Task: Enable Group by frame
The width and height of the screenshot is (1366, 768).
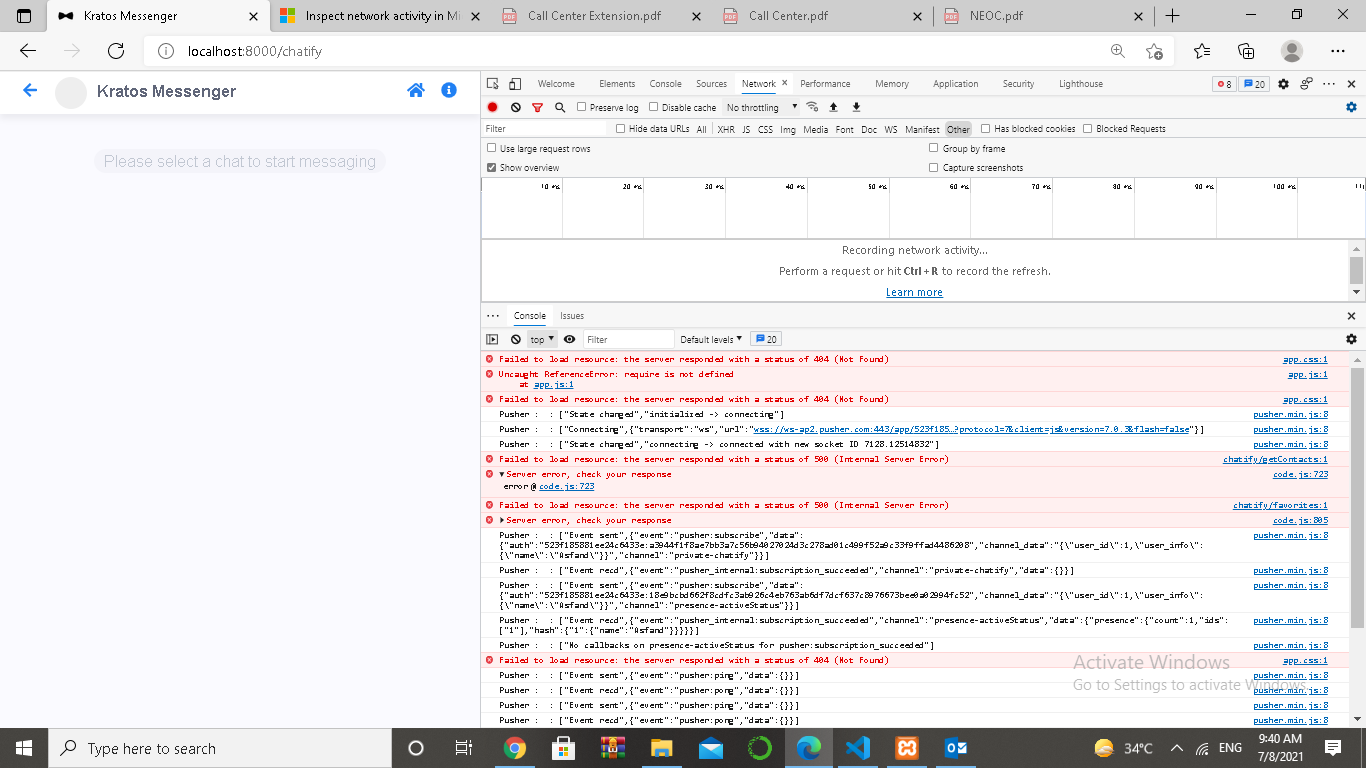Action: (x=934, y=148)
